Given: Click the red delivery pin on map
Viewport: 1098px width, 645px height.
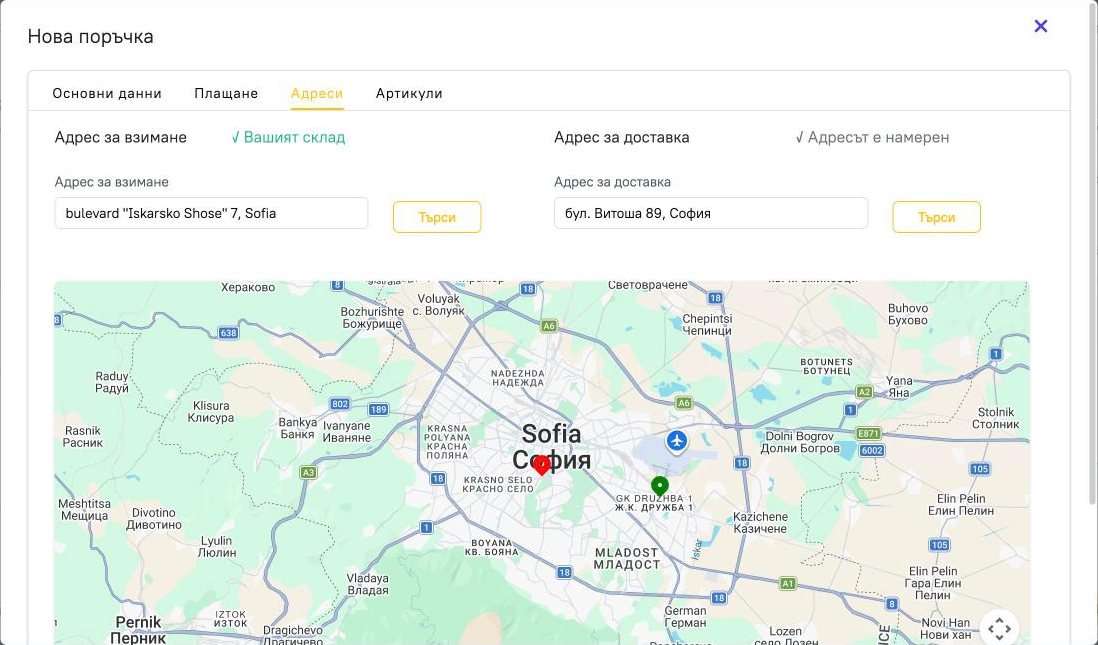Looking at the screenshot, I should pyautogui.click(x=541, y=465).
